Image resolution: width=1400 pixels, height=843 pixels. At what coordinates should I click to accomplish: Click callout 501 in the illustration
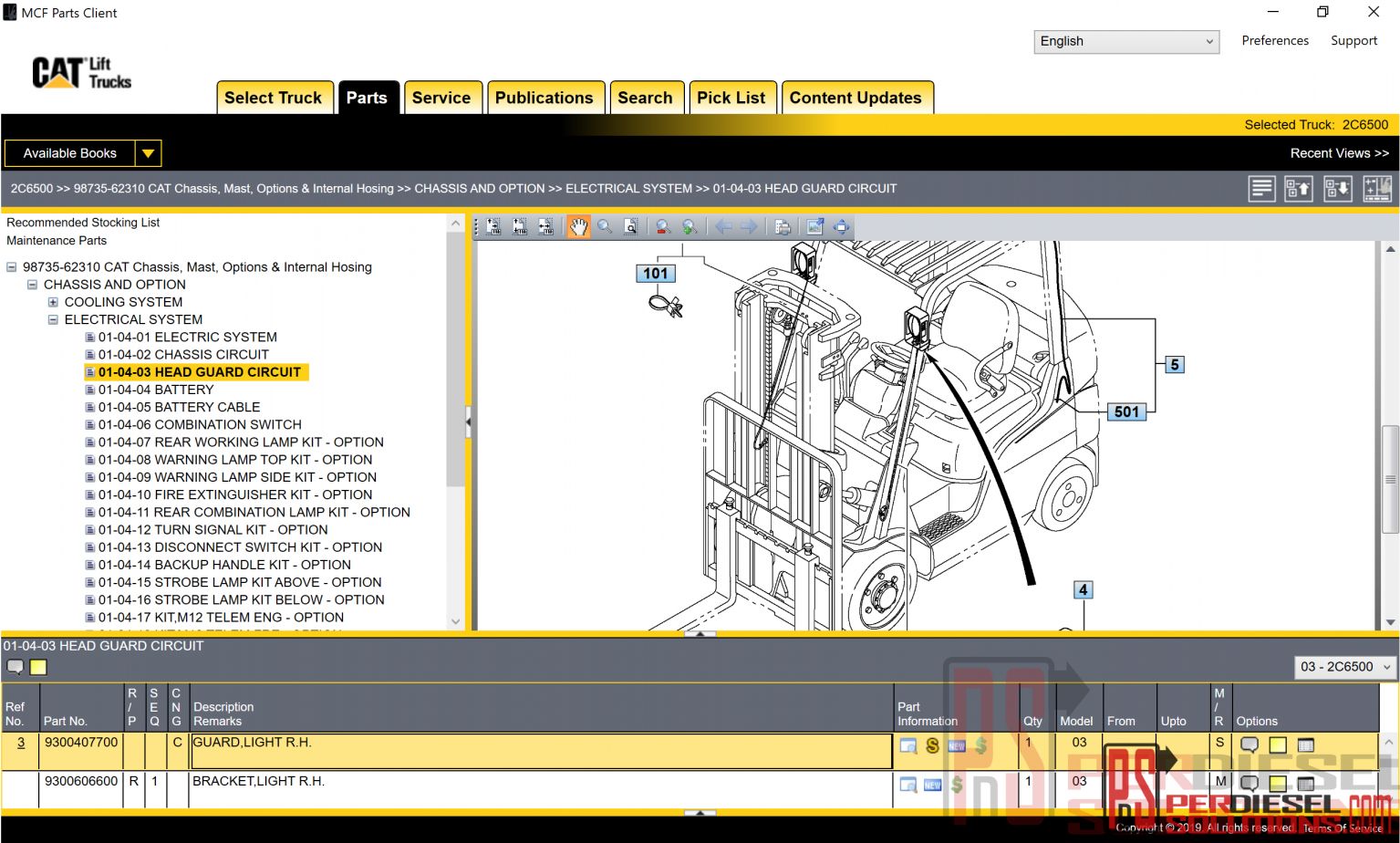[x=1126, y=411]
